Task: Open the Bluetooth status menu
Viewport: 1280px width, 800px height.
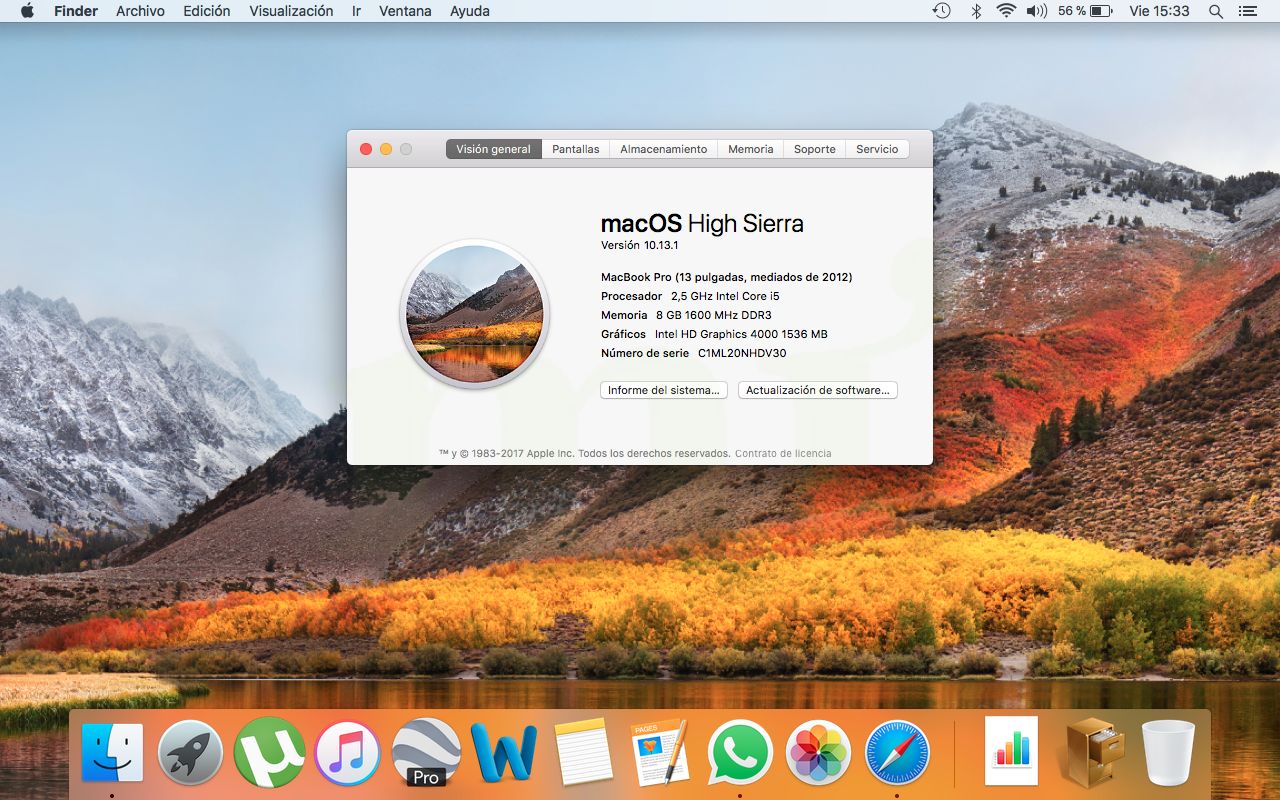Action: point(976,11)
